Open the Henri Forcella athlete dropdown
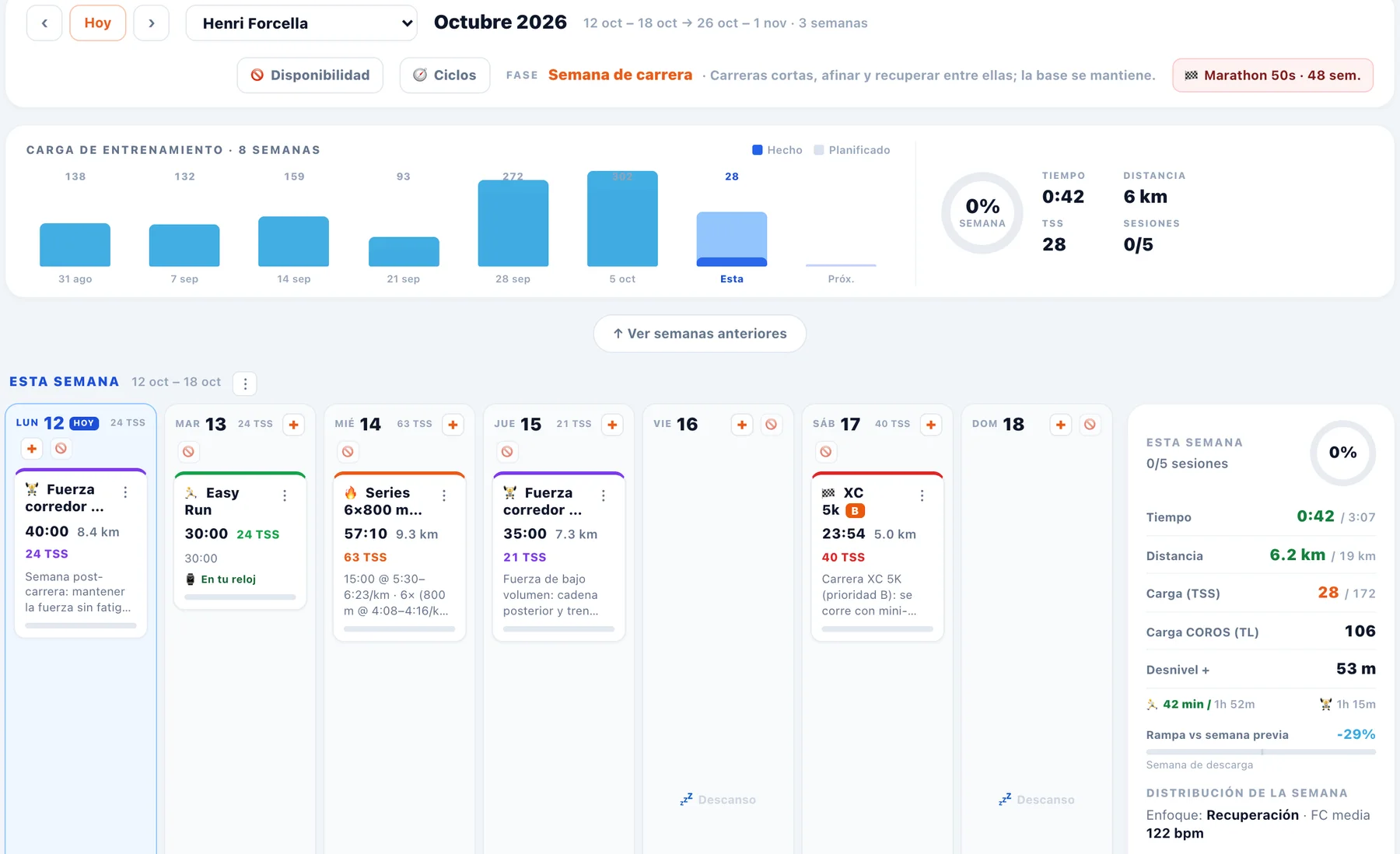Screen dimensions: 1400x854 point(302,23)
